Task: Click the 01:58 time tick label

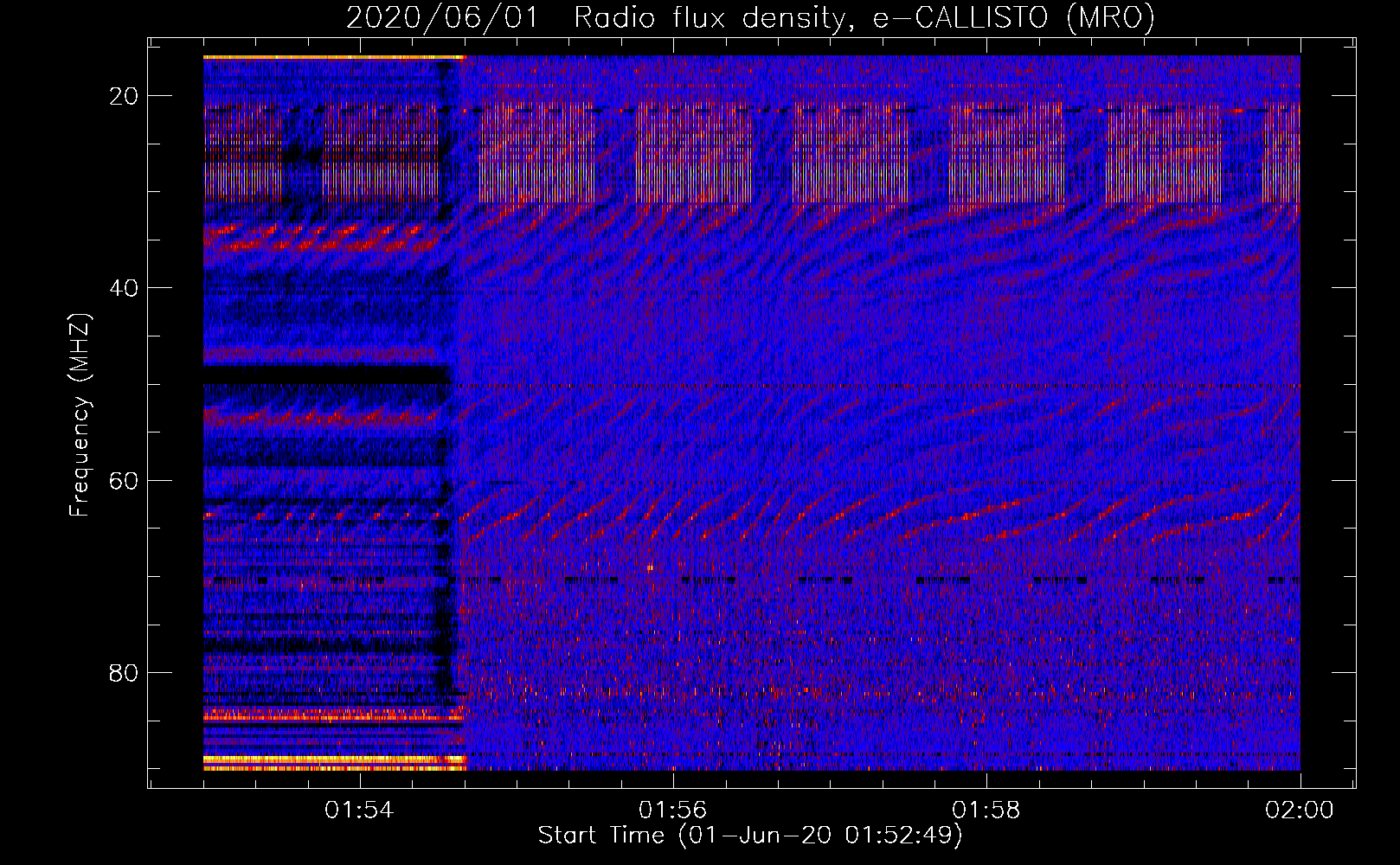Action: click(986, 811)
